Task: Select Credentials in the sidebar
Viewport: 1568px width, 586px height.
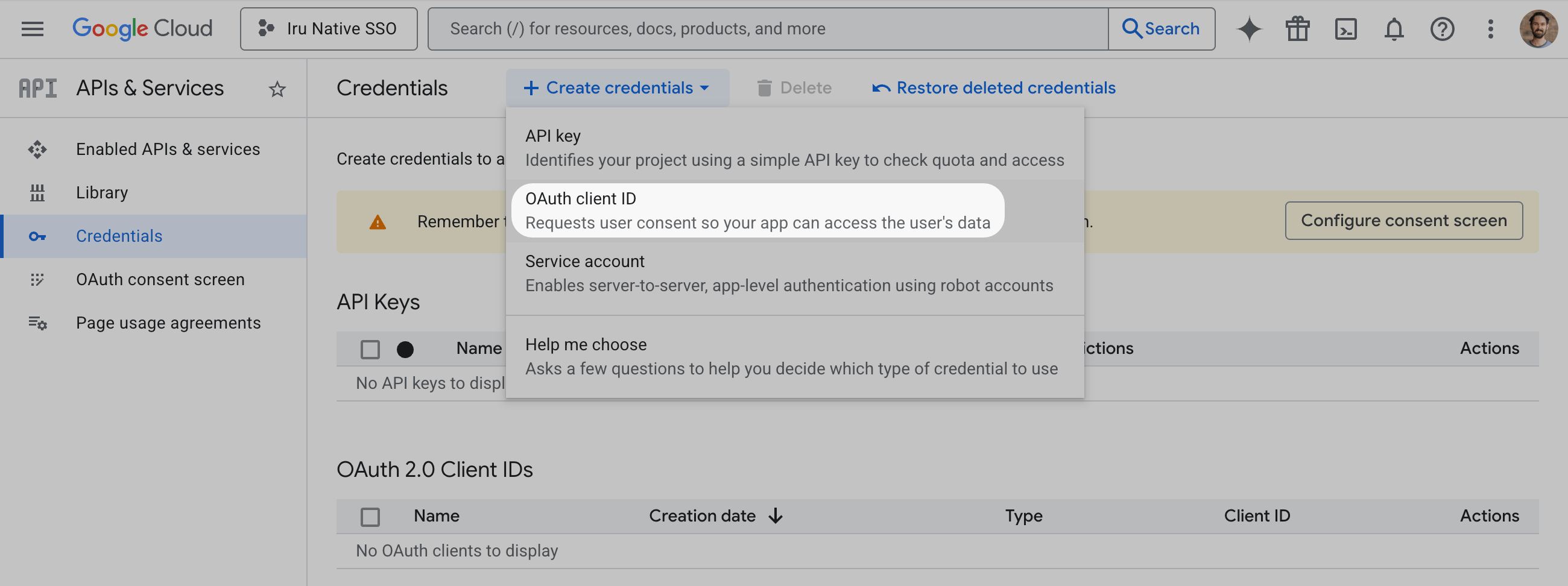Action: tap(153, 236)
